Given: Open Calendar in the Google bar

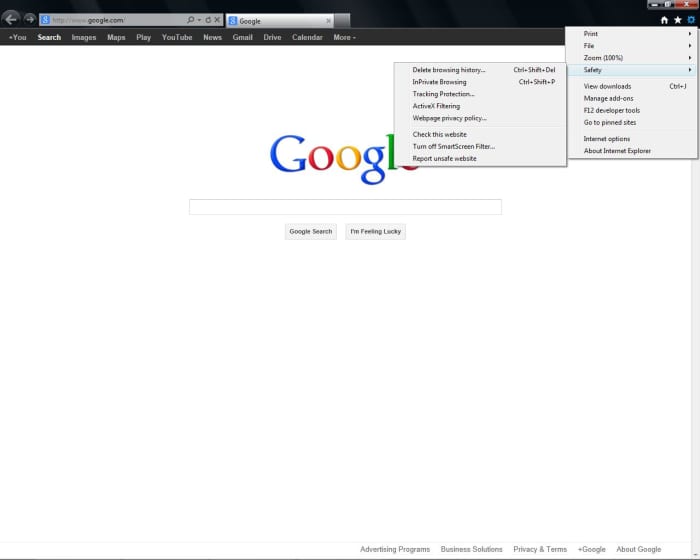Looking at the screenshot, I should point(307,38).
